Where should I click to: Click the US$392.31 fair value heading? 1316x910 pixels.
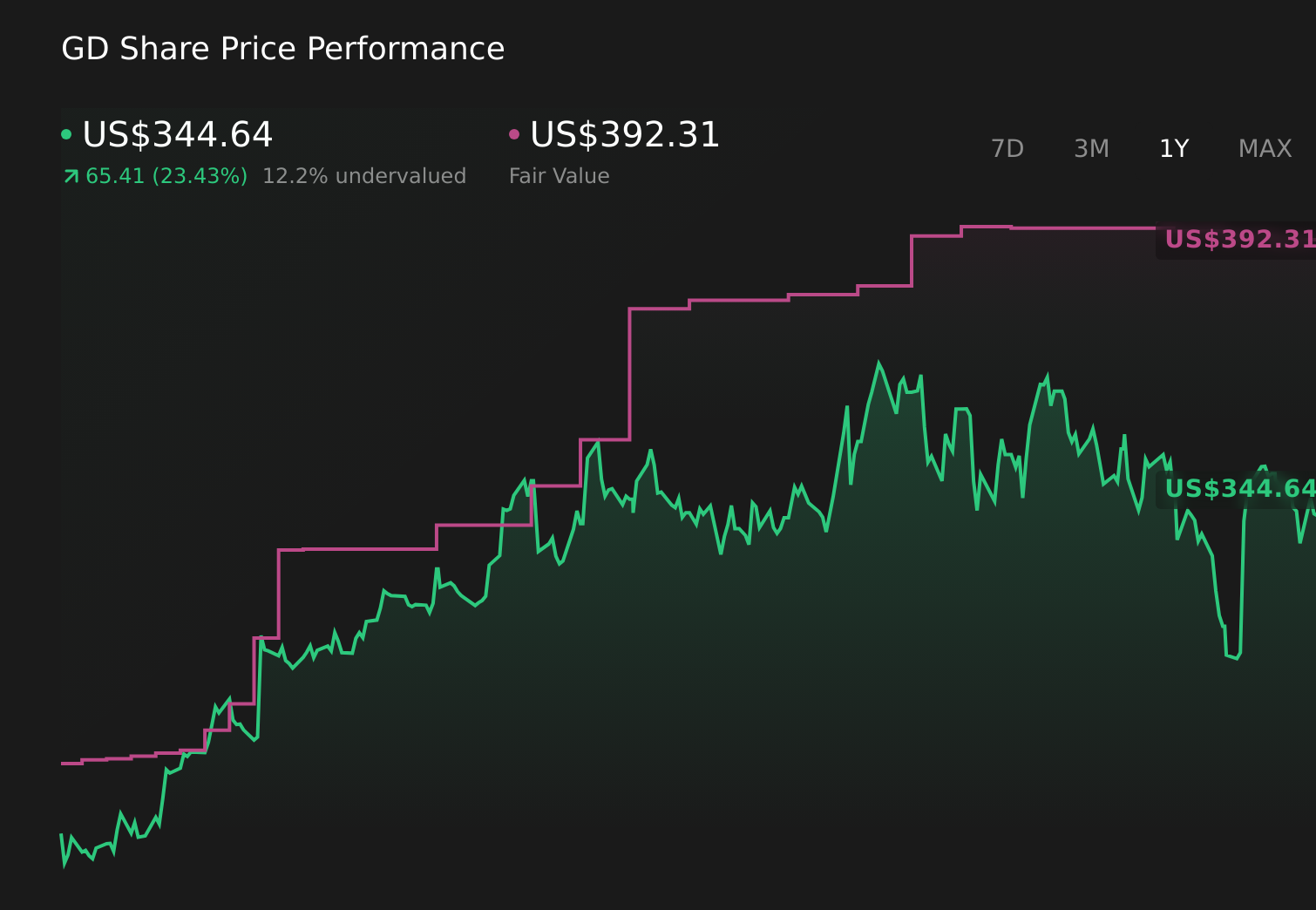click(x=625, y=134)
